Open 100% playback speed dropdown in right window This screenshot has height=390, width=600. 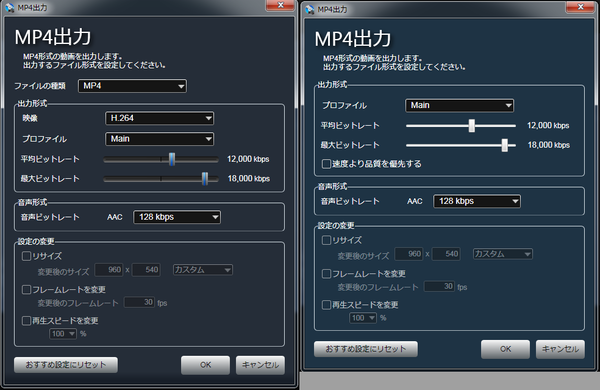(x=363, y=318)
